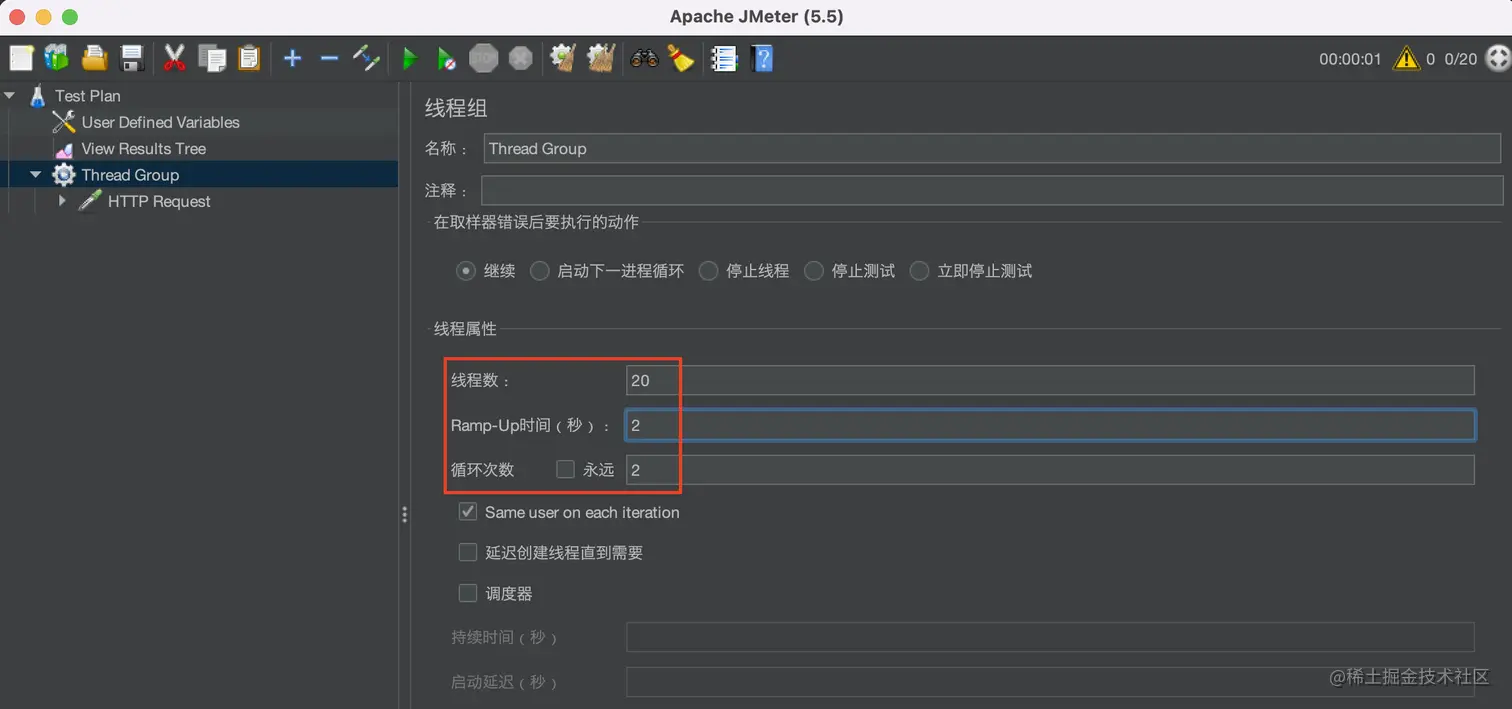Open the Search icon in the toolbar
The height and width of the screenshot is (709, 1512).
[645, 58]
